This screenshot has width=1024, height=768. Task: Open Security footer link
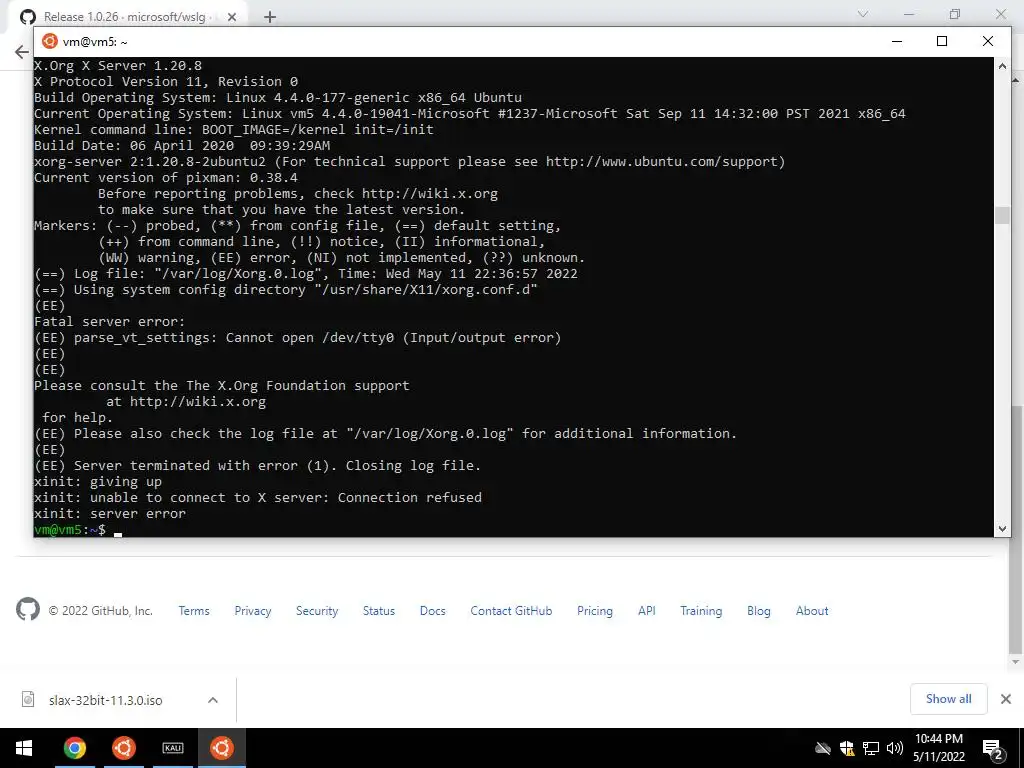pos(317,611)
